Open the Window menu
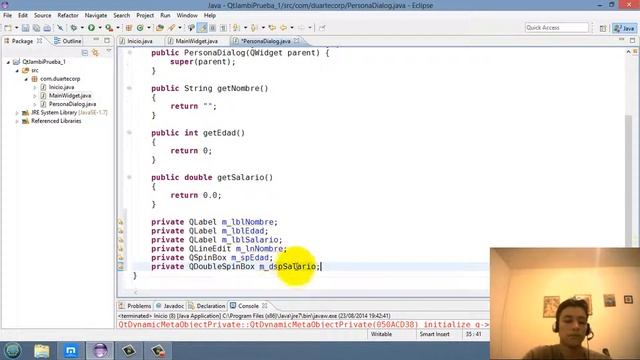Screen dimensions: 640x360 pyautogui.click(x=187, y=16)
